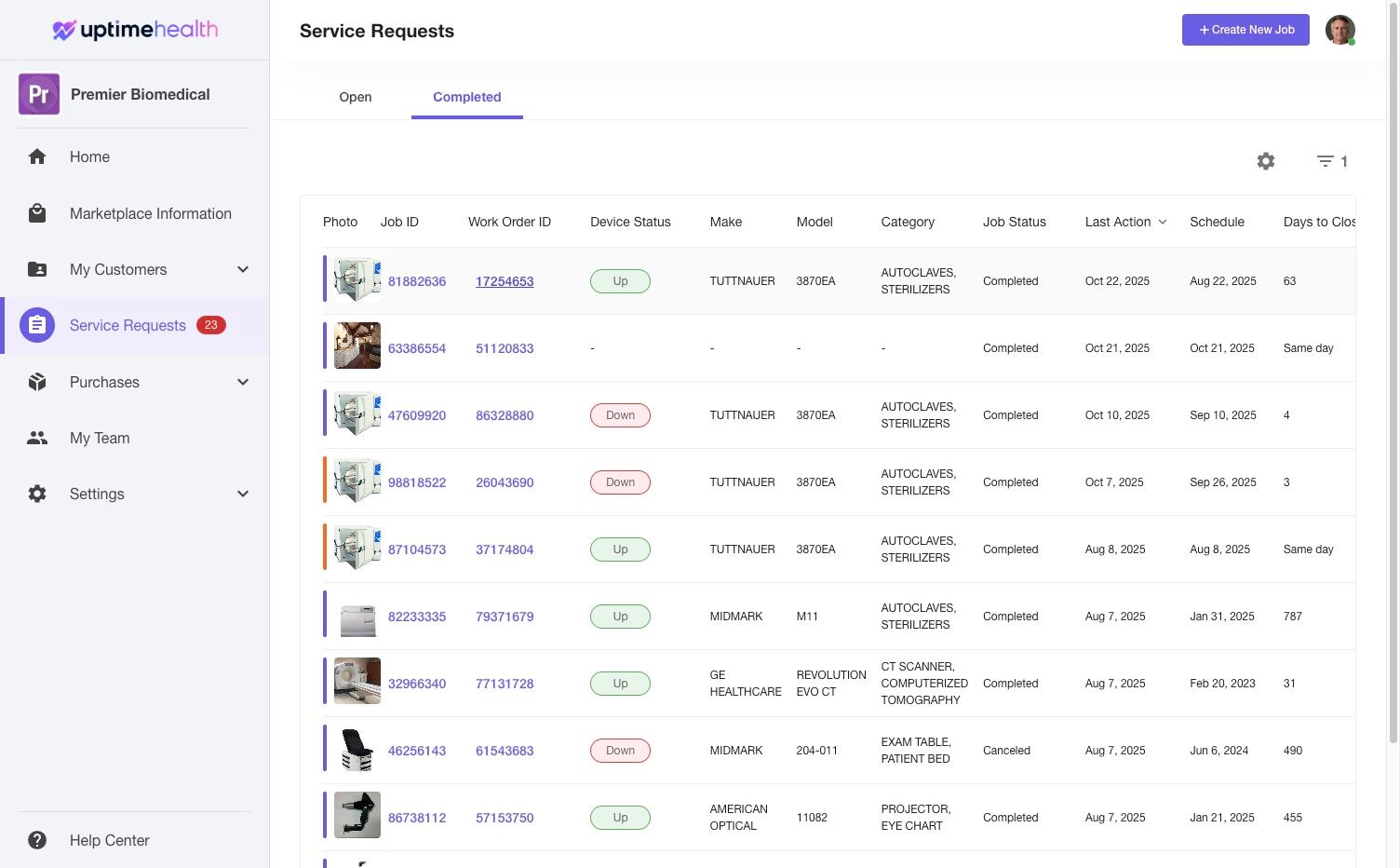1400x868 pixels.
Task: Open job ID 32966340
Action: (417, 684)
